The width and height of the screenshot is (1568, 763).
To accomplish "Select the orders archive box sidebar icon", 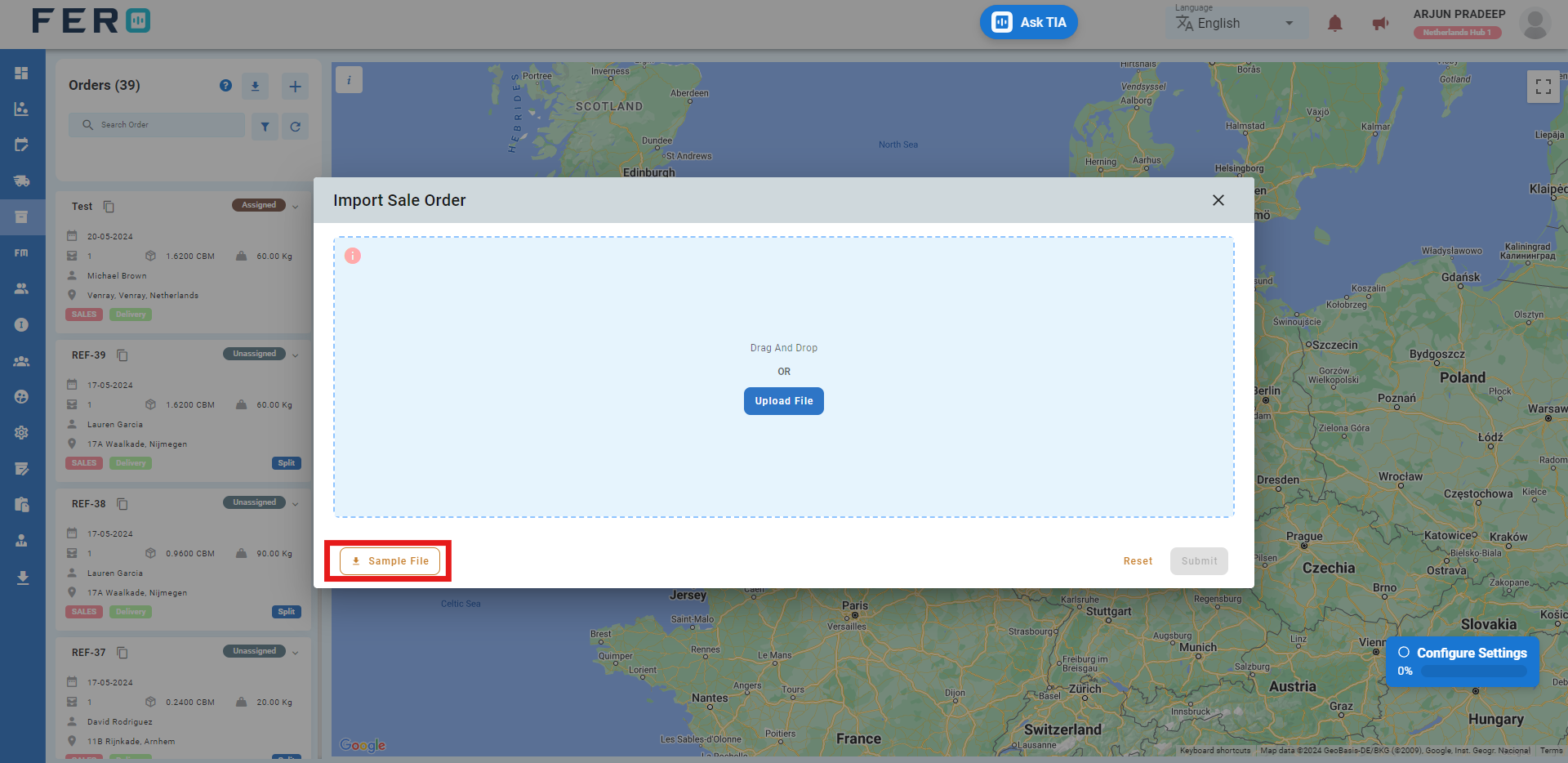I will 22,216.
